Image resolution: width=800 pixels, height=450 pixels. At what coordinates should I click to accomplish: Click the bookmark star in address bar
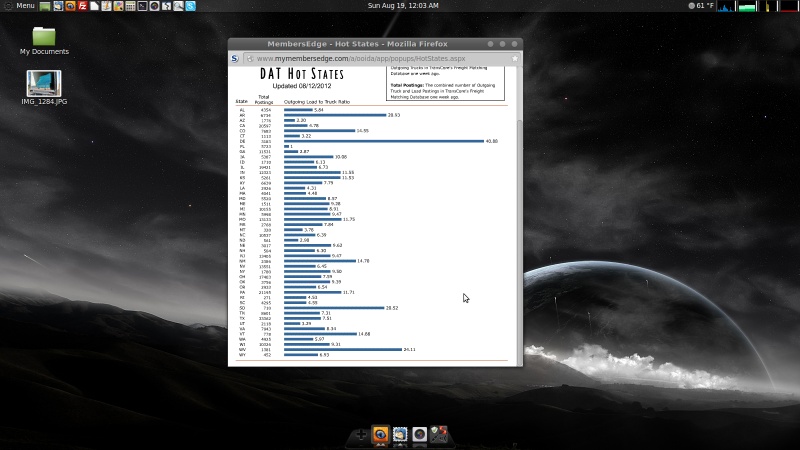coord(515,59)
